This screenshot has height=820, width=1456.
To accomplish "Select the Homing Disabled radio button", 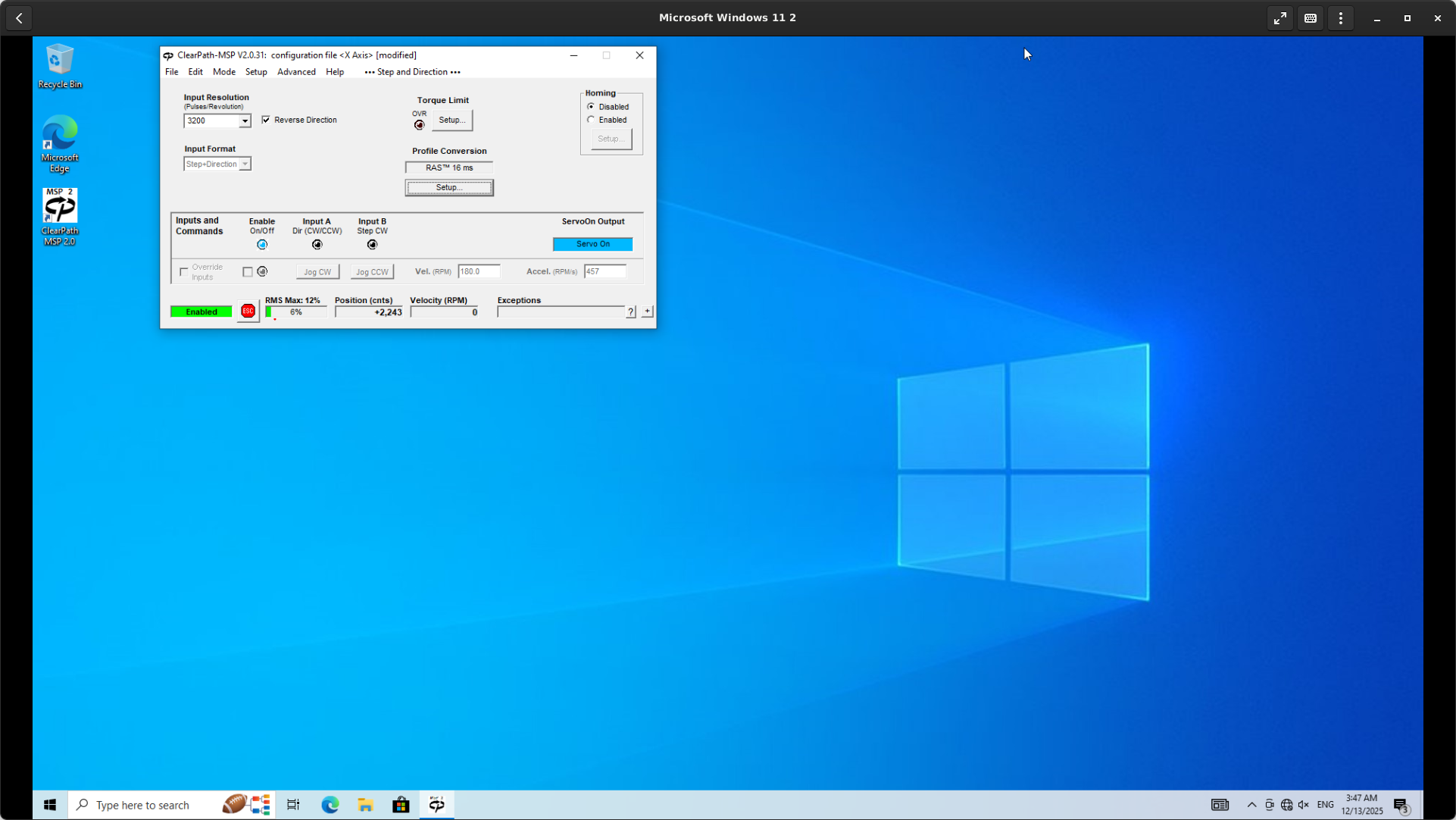I will pyautogui.click(x=591, y=107).
